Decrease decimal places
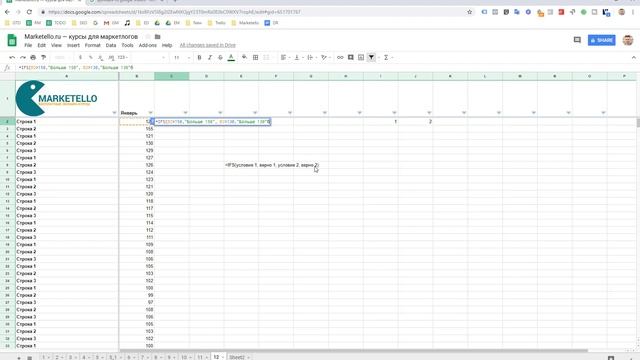This screenshot has width=640, height=360. pyautogui.click(x=101, y=58)
